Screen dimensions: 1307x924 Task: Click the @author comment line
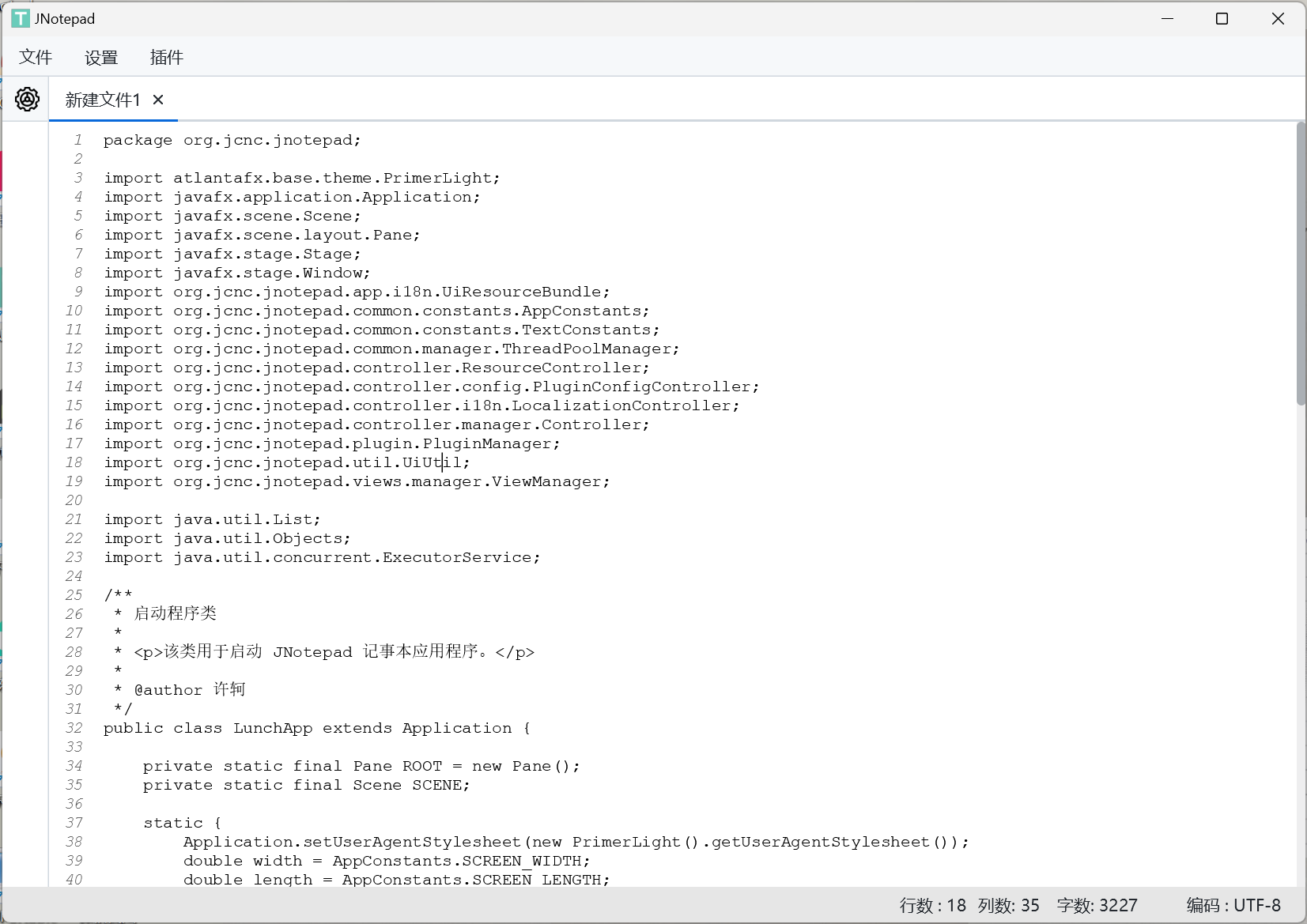pyautogui.click(x=190, y=690)
